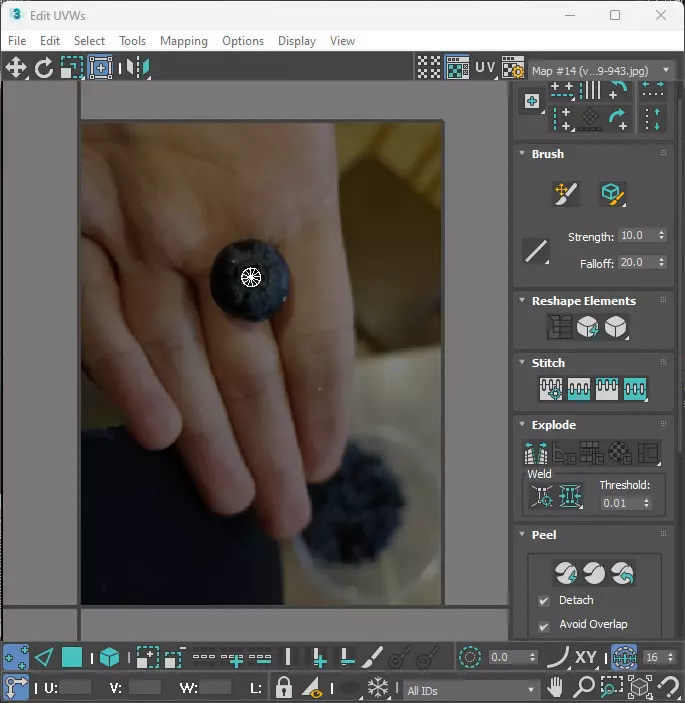Open the All IDs material dropdown
Screen dimensions: 685x703
coord(471,690)
